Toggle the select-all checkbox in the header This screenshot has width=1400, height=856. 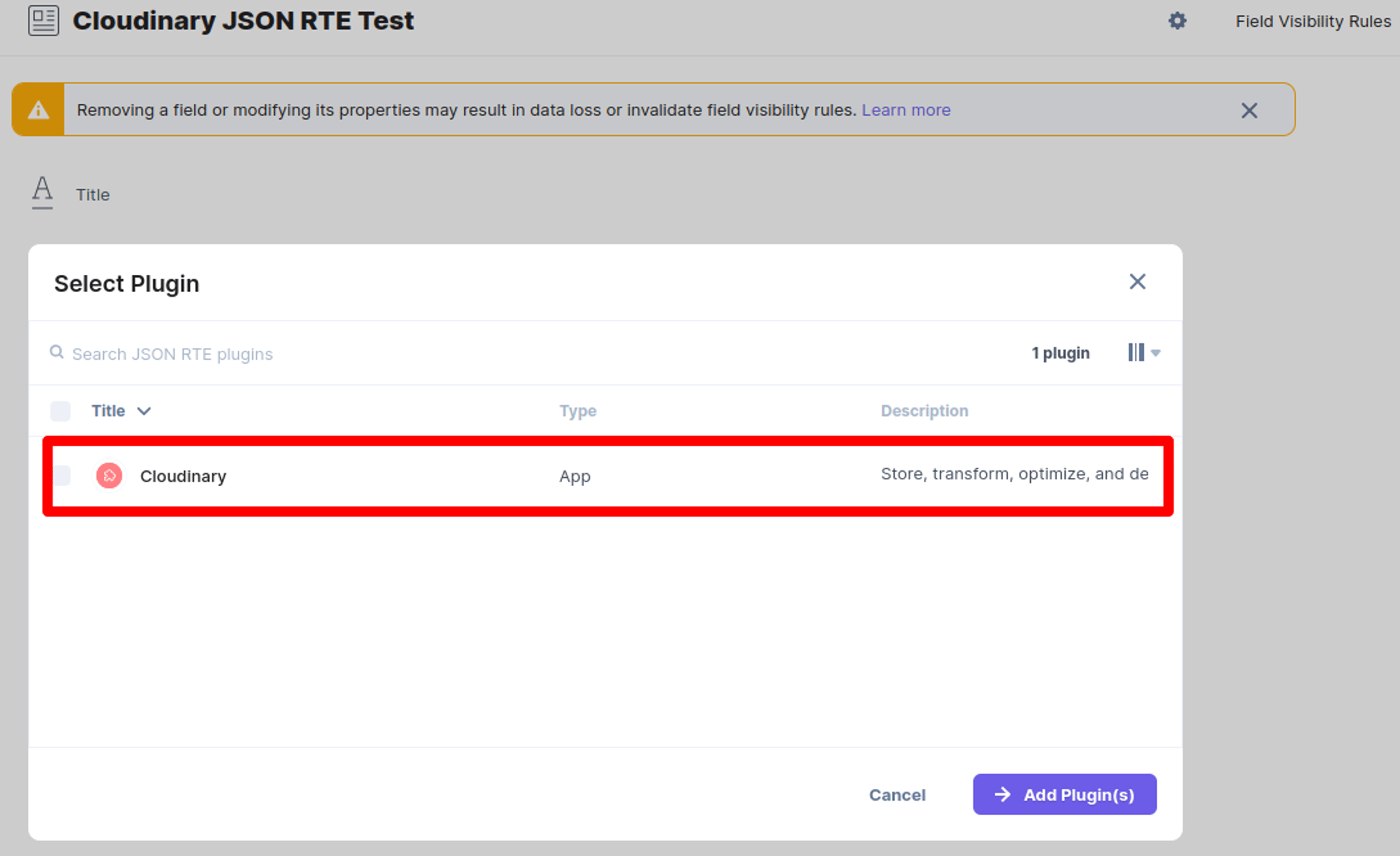point(60,411)
